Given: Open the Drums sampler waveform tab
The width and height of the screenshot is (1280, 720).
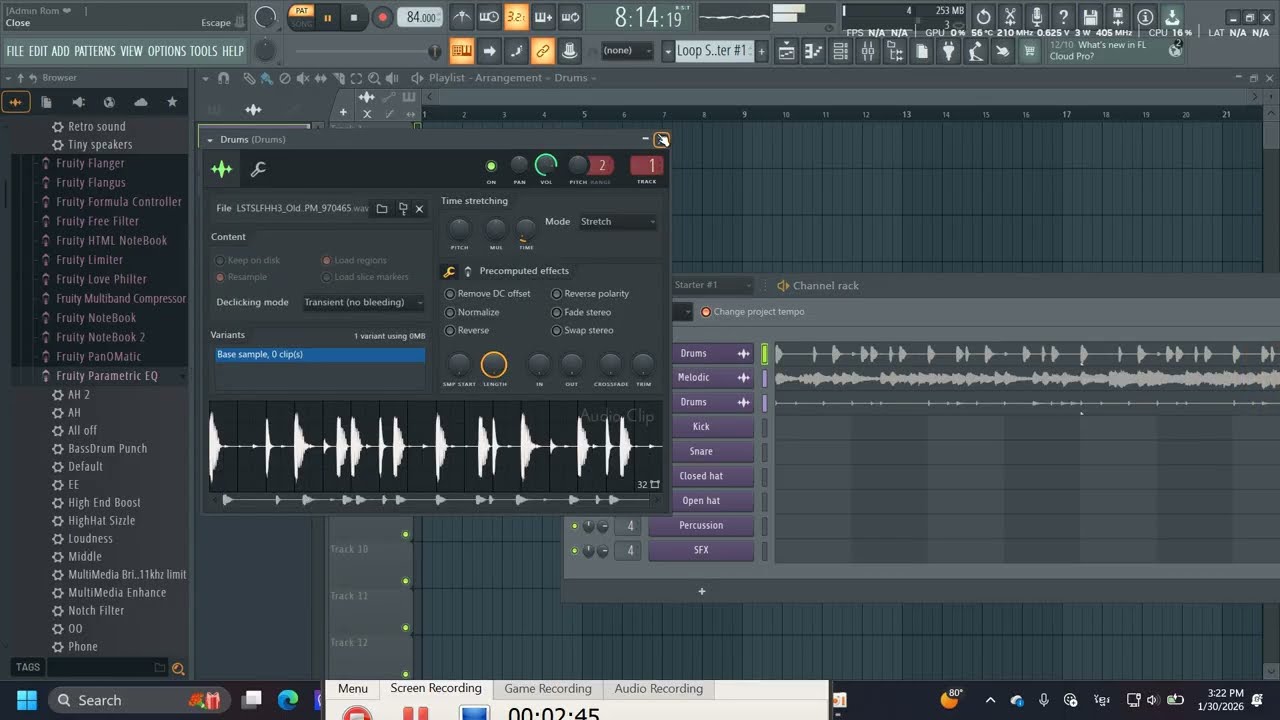Looking at the screenshot, I should point(222,169).
